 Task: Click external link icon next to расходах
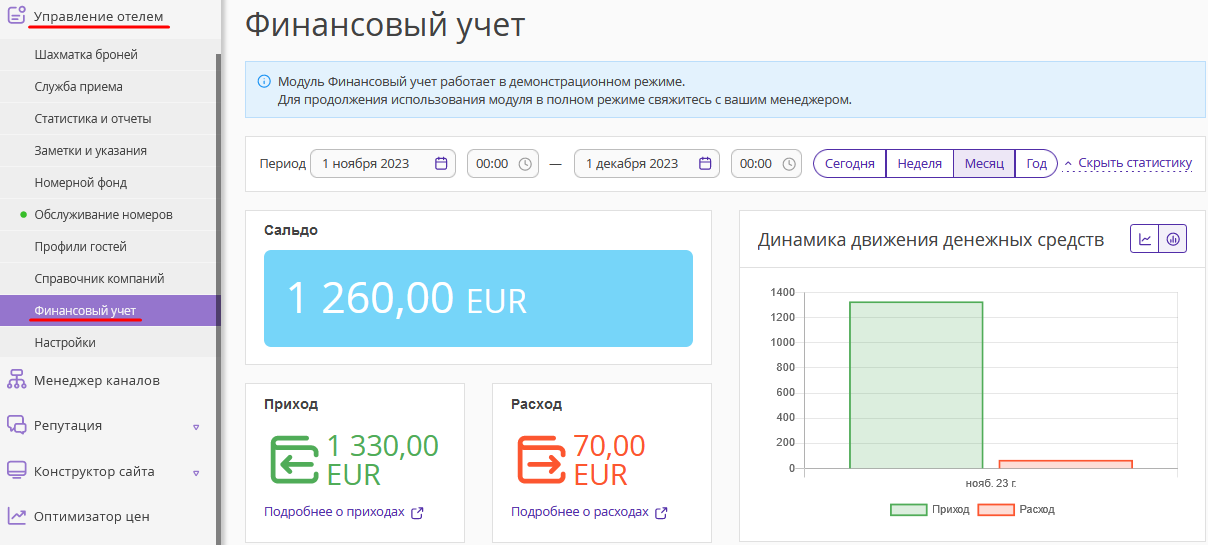tap(661, 513)
